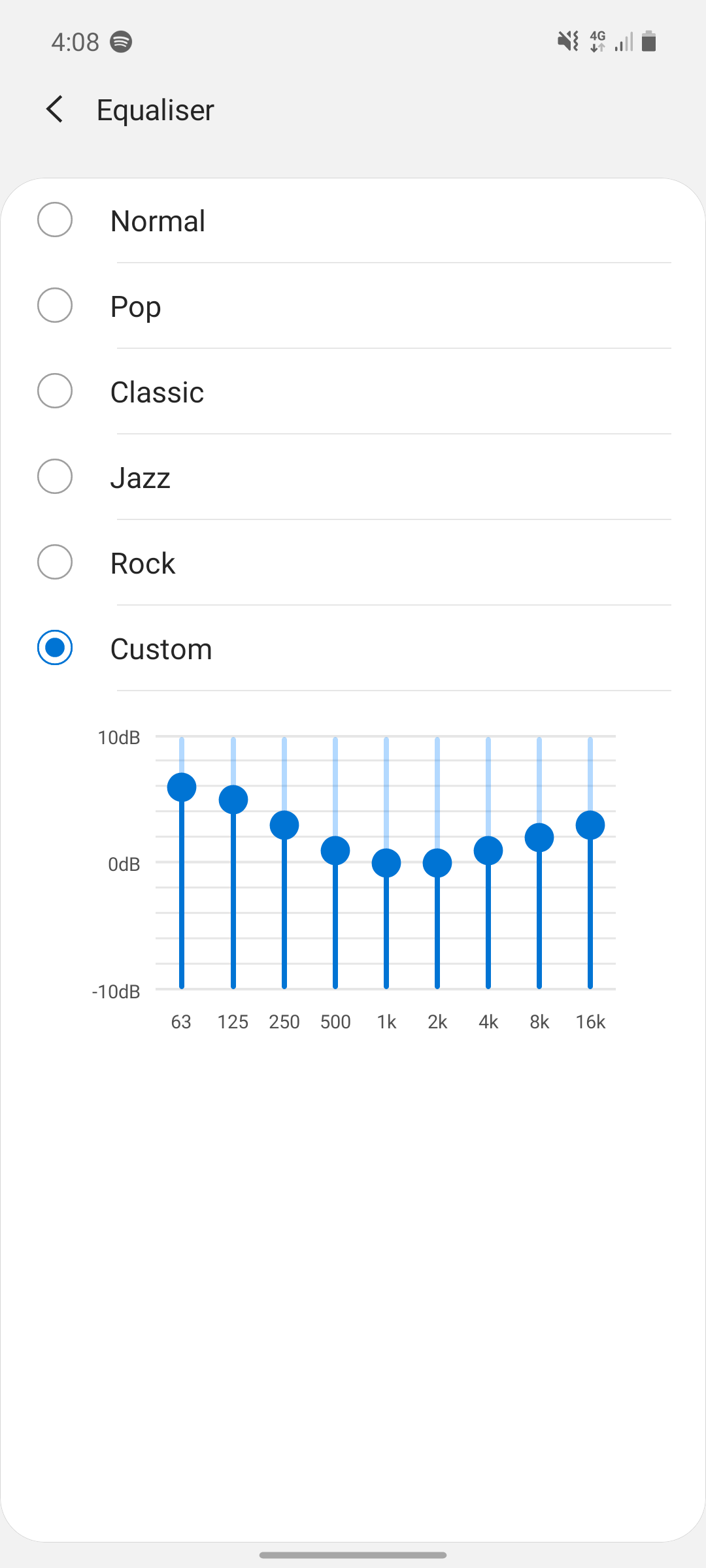Tap the muted sound status icon
This screenshot has height=1568, width=706.
[567, 42]
